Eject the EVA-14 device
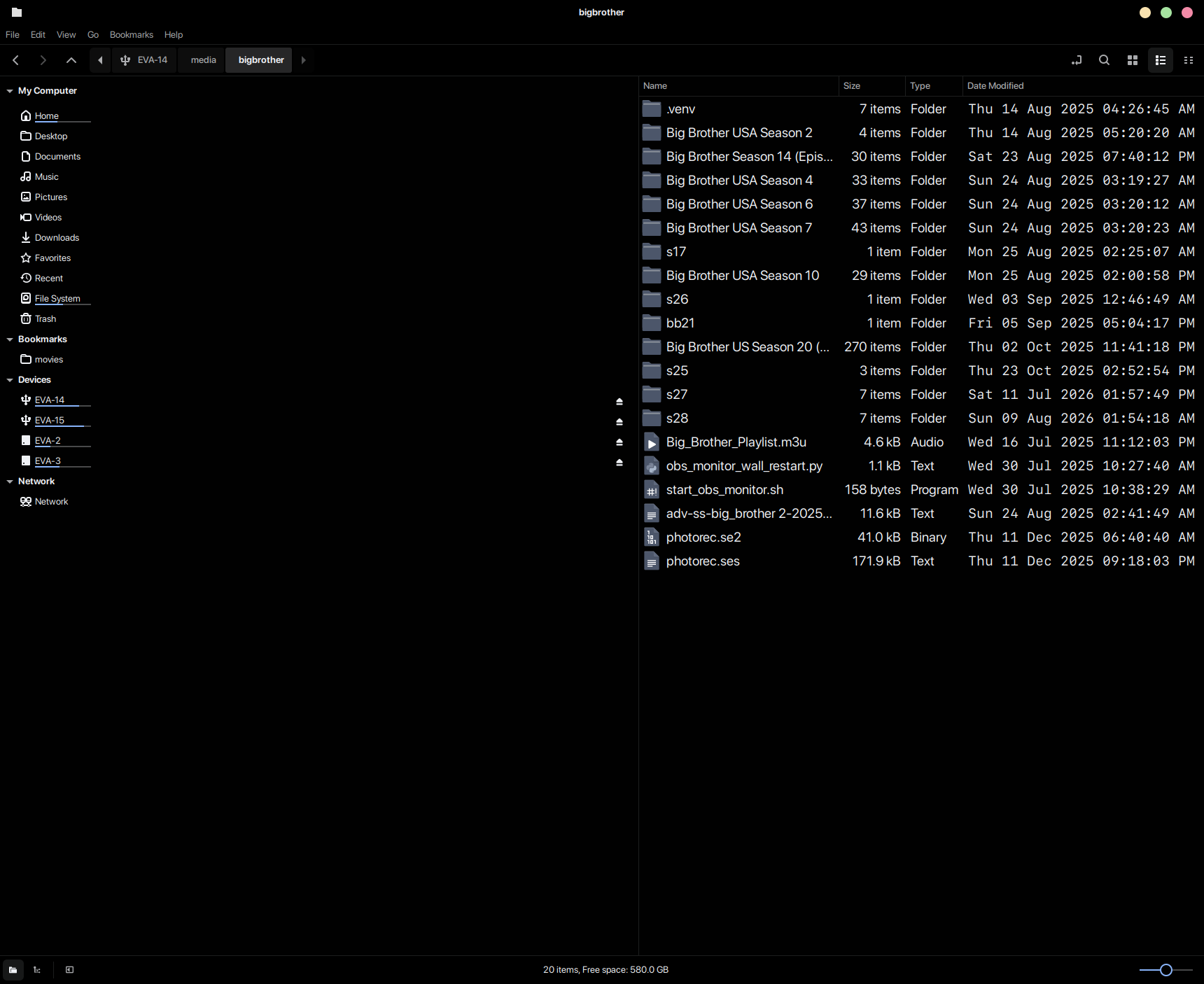Screen dimensions: 1204x984 619,402
